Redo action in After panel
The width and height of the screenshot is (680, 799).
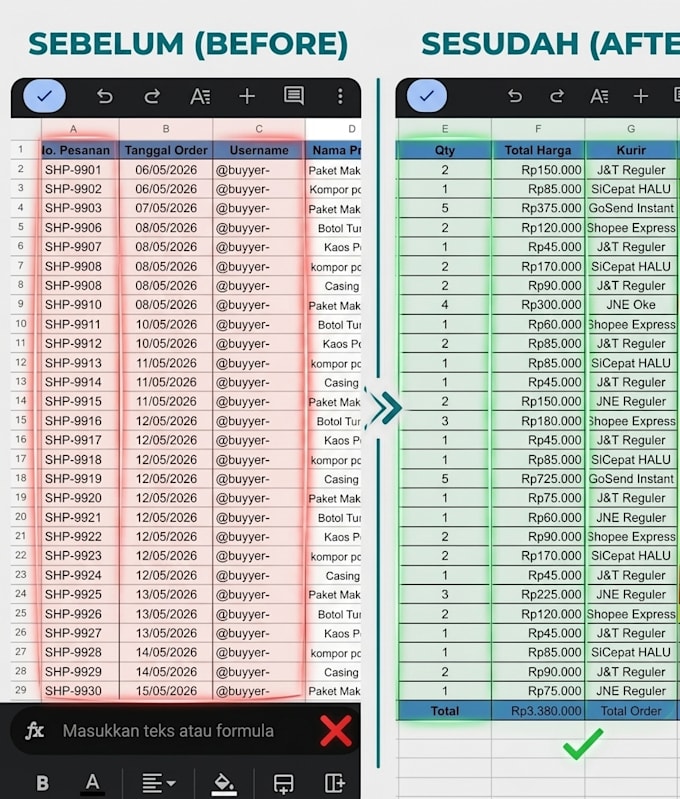point(557,96)
